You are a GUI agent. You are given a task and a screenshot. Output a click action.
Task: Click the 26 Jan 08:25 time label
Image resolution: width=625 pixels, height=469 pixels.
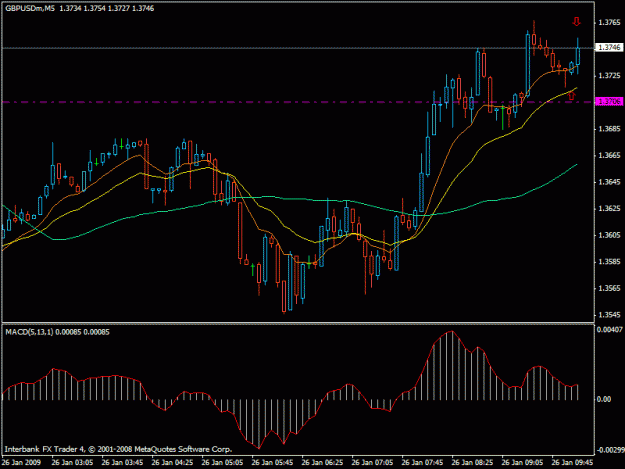click(x=472, y=462)
